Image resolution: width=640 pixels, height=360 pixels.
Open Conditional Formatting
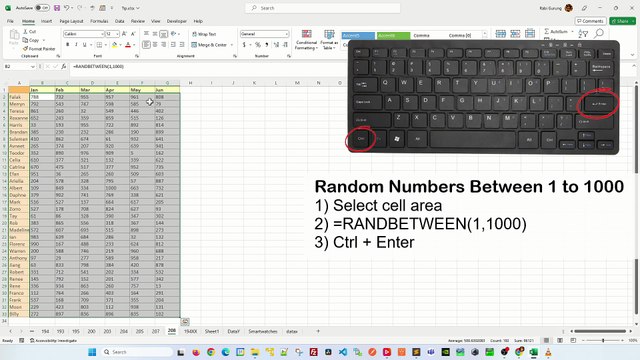coord(306,40)
